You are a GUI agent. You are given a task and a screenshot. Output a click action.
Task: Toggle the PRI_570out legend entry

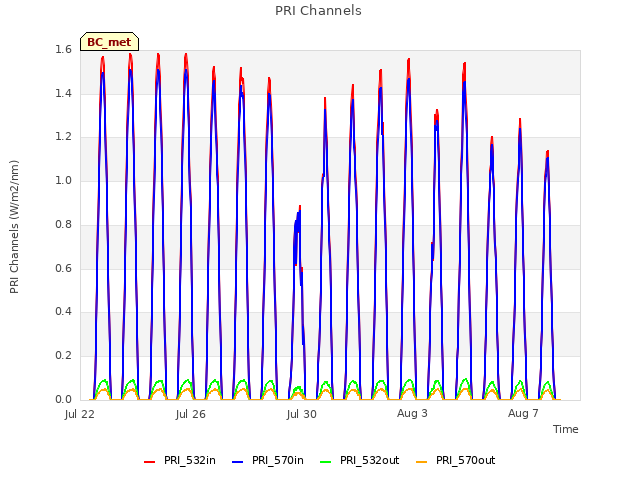tap(456, 461)
